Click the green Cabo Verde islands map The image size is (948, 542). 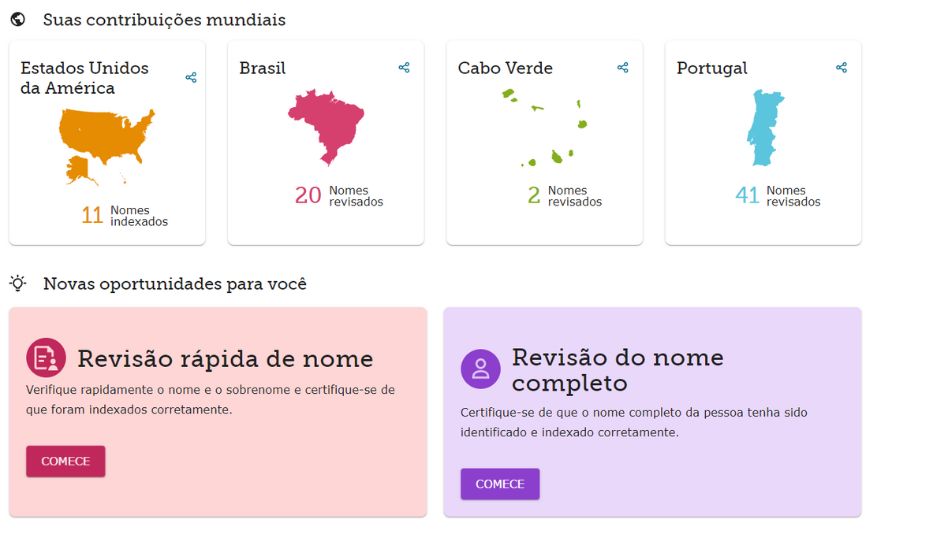pyautogui.click(x=545, y=127)
